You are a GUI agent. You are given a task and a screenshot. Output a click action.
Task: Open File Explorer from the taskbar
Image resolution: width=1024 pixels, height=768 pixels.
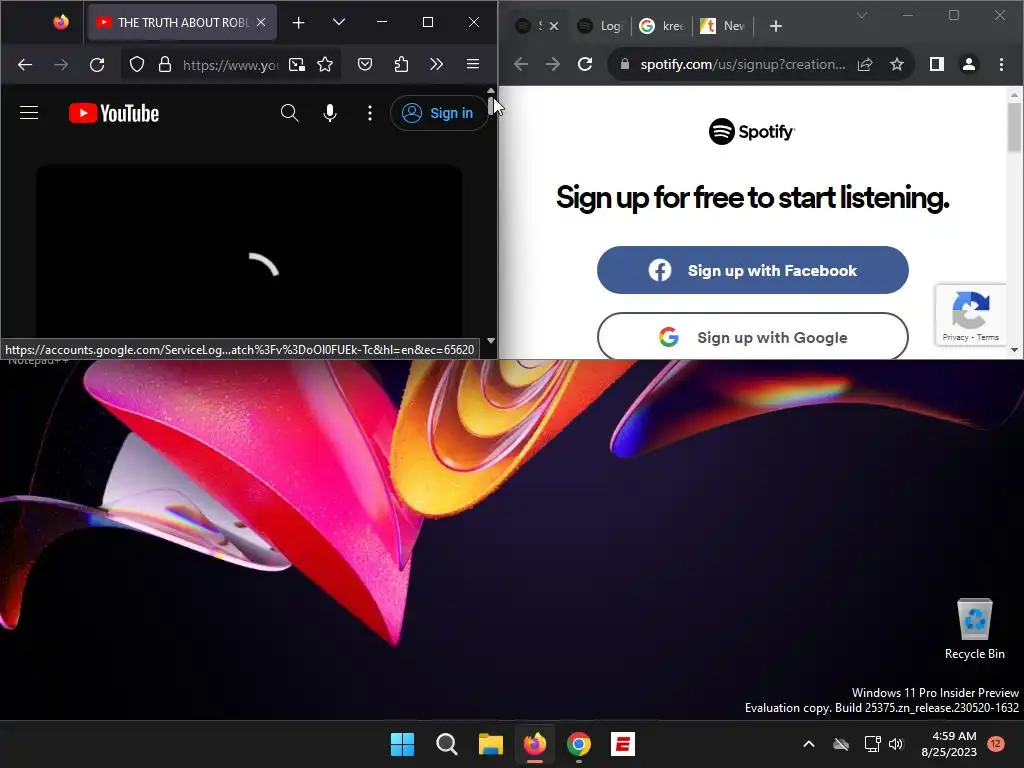(x=490, y=744)
